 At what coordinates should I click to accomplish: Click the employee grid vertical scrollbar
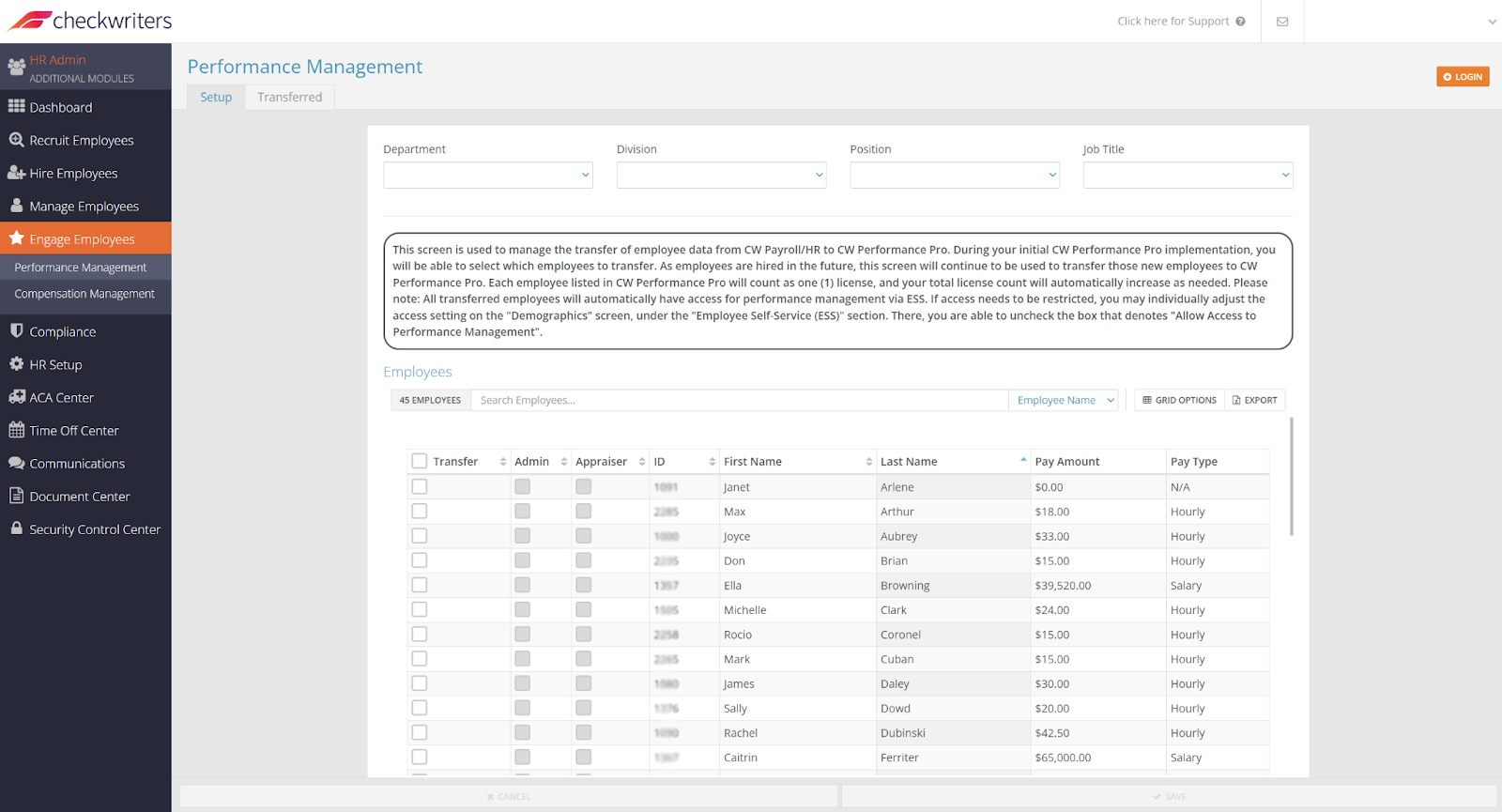pyautogui.click(x=1292, y=477)
